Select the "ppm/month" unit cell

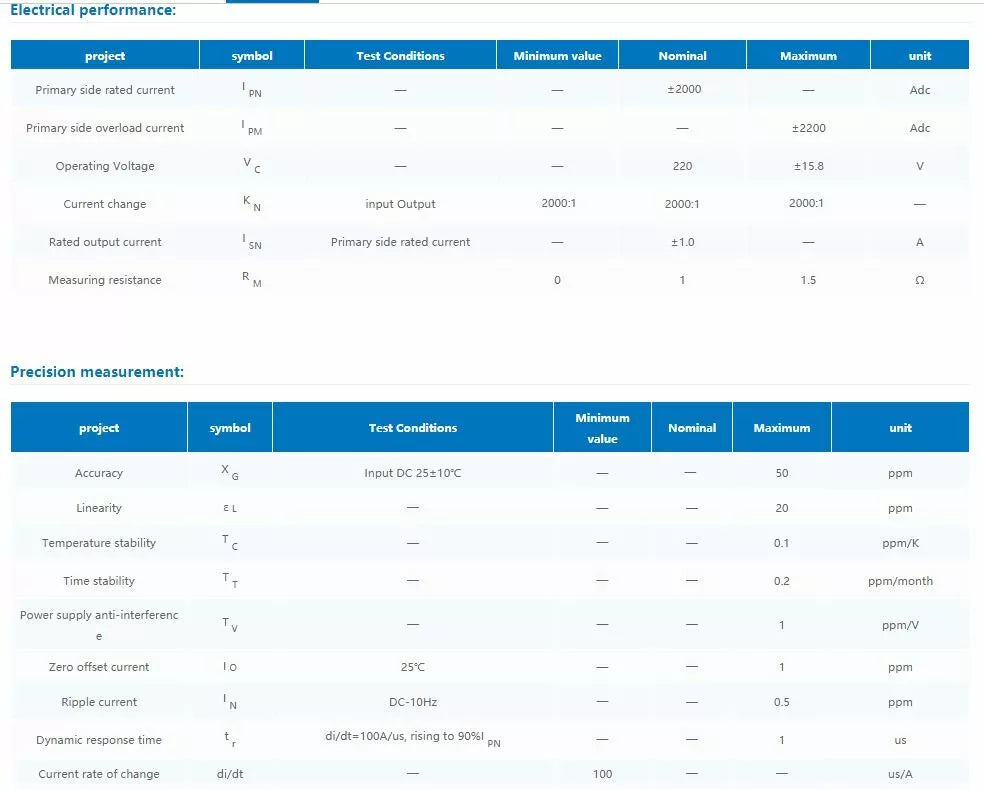pyautogui.click(x=900, y=581)
